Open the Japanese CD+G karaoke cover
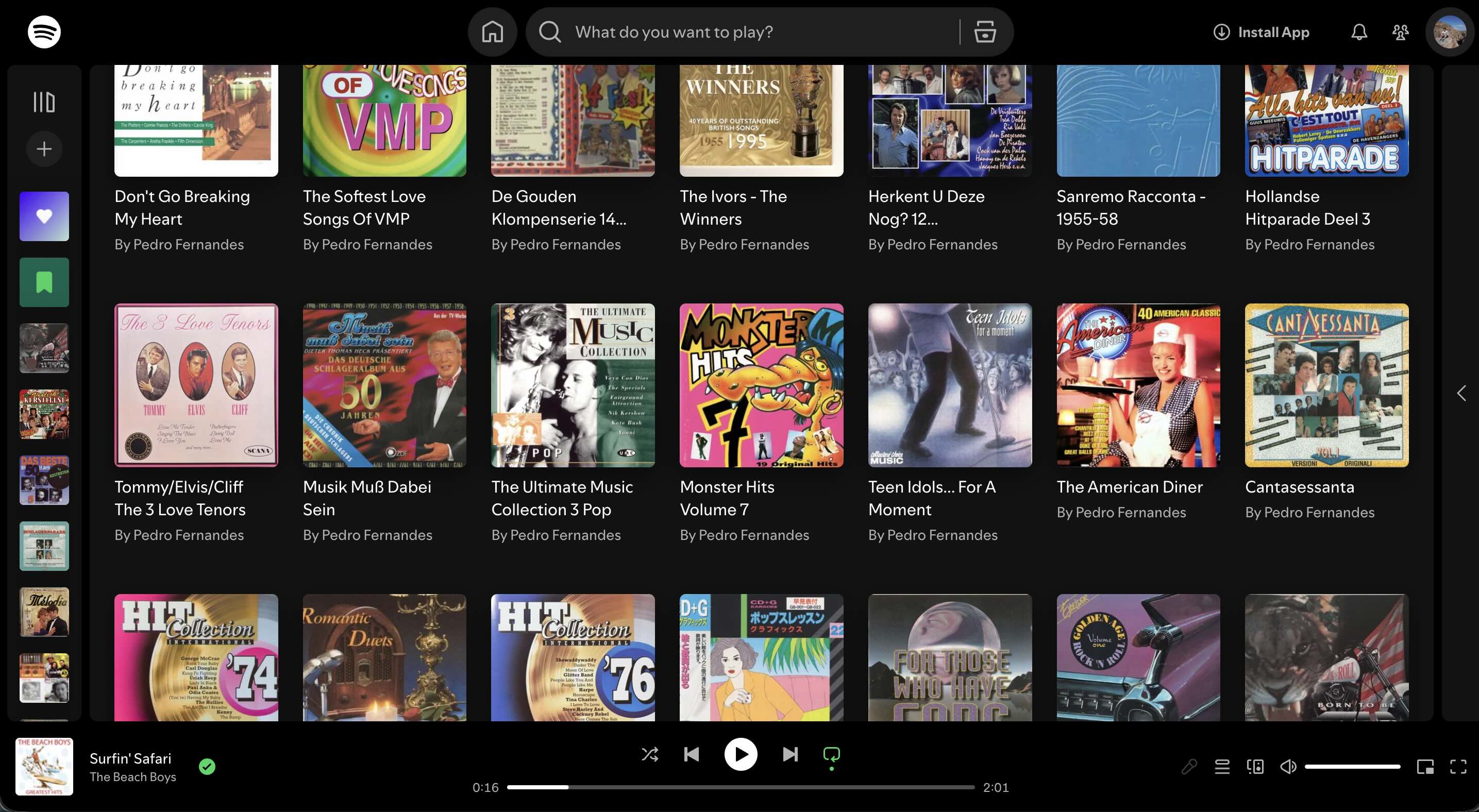The height and width of the screenshot is (812, 1479). coord(761,657)
